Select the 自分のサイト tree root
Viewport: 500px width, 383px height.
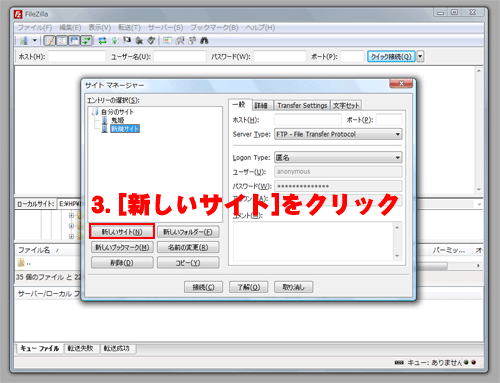coord(117,112)
